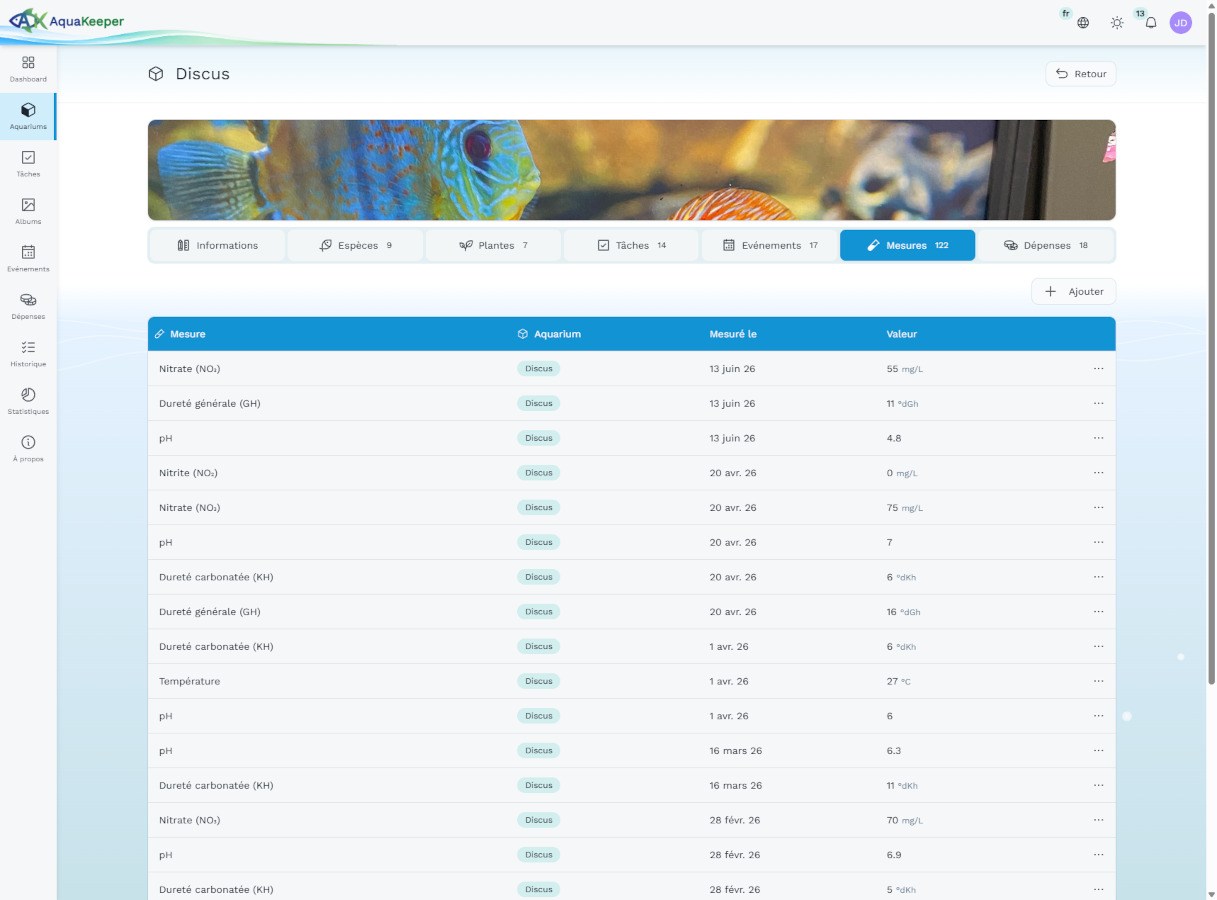Image resolution: width=1217 pixels, height=900 pixels.
Task: Switch to the Informations tab
Action: coord(217,245)
